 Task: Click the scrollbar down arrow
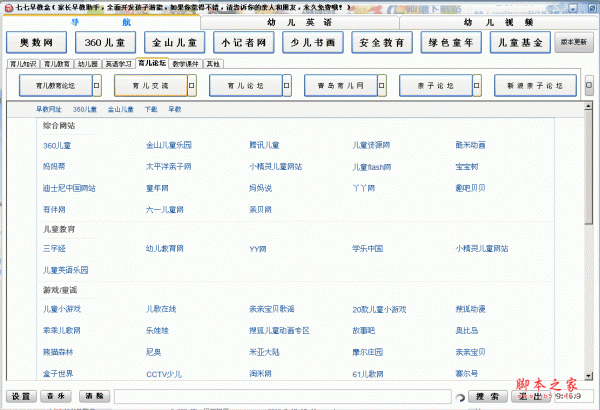pos(589,376)
